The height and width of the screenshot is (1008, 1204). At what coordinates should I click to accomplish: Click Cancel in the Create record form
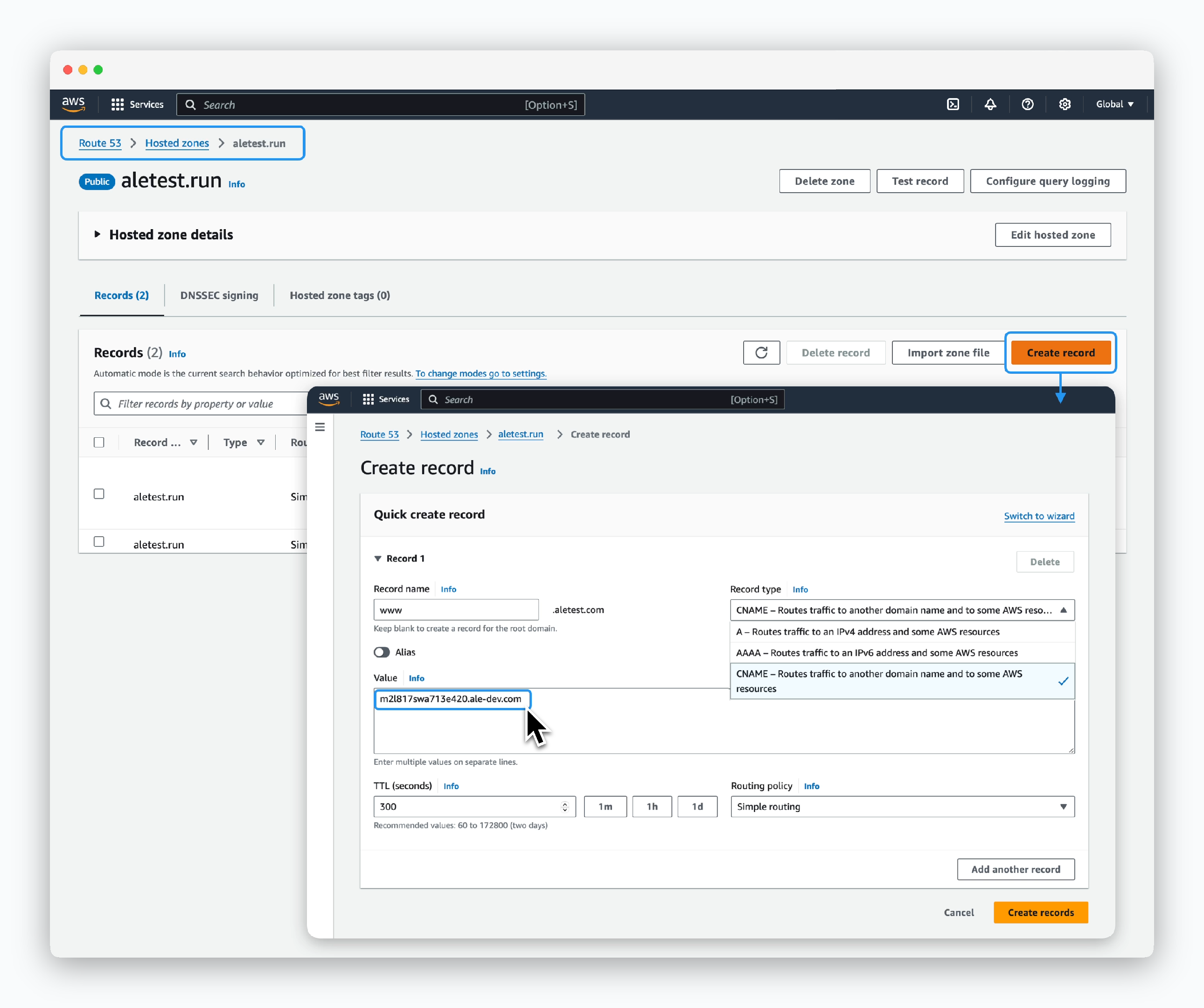[959, 913]
